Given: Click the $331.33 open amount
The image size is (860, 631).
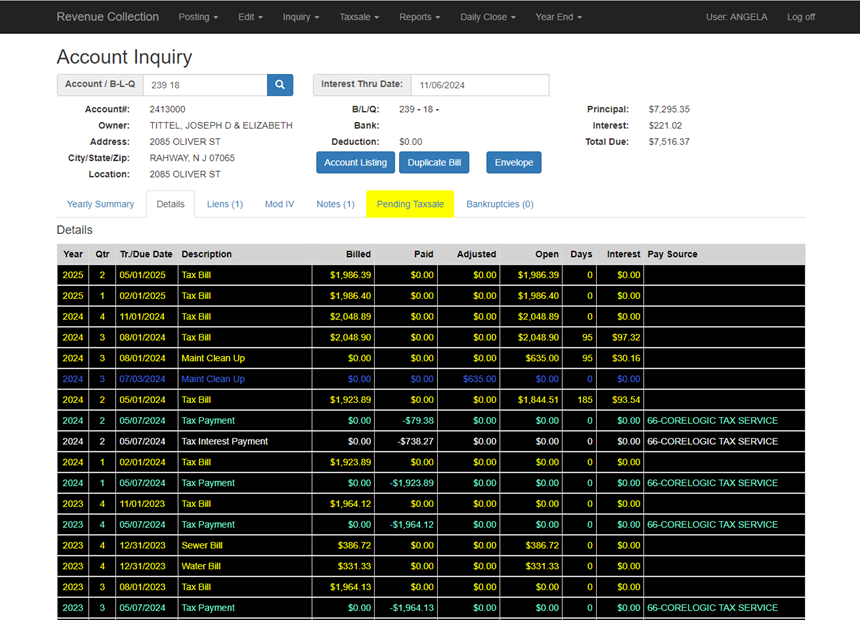Looking at the screenshot, I should [542, 566].
